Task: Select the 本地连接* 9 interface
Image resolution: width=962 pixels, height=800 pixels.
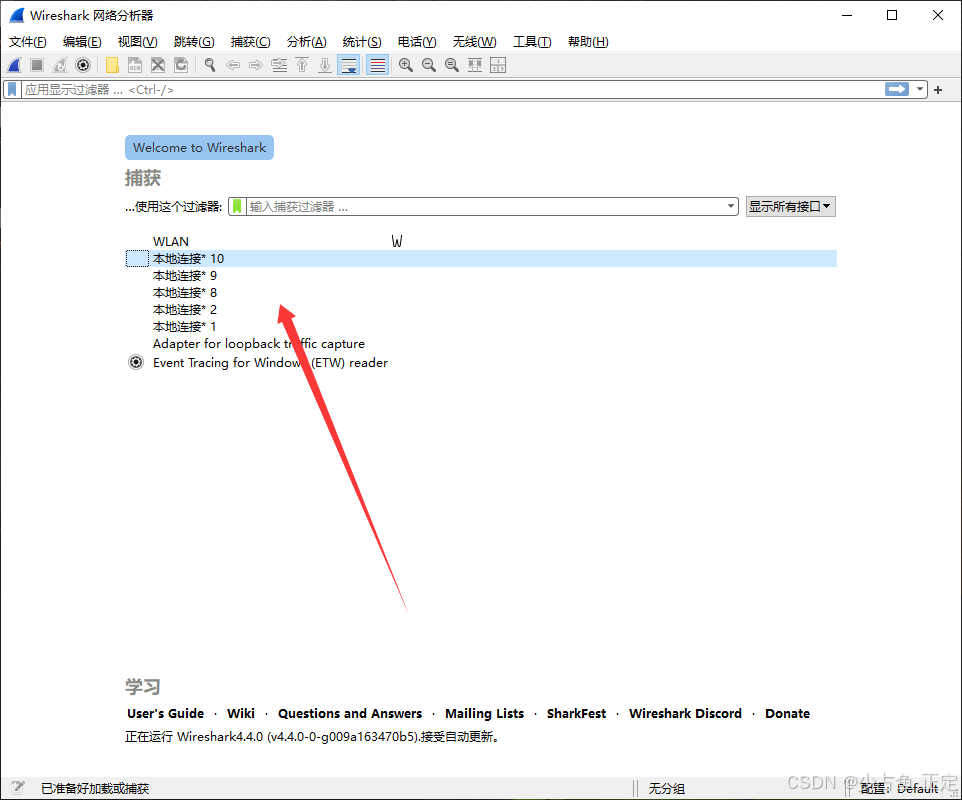Action: point(481,276)
